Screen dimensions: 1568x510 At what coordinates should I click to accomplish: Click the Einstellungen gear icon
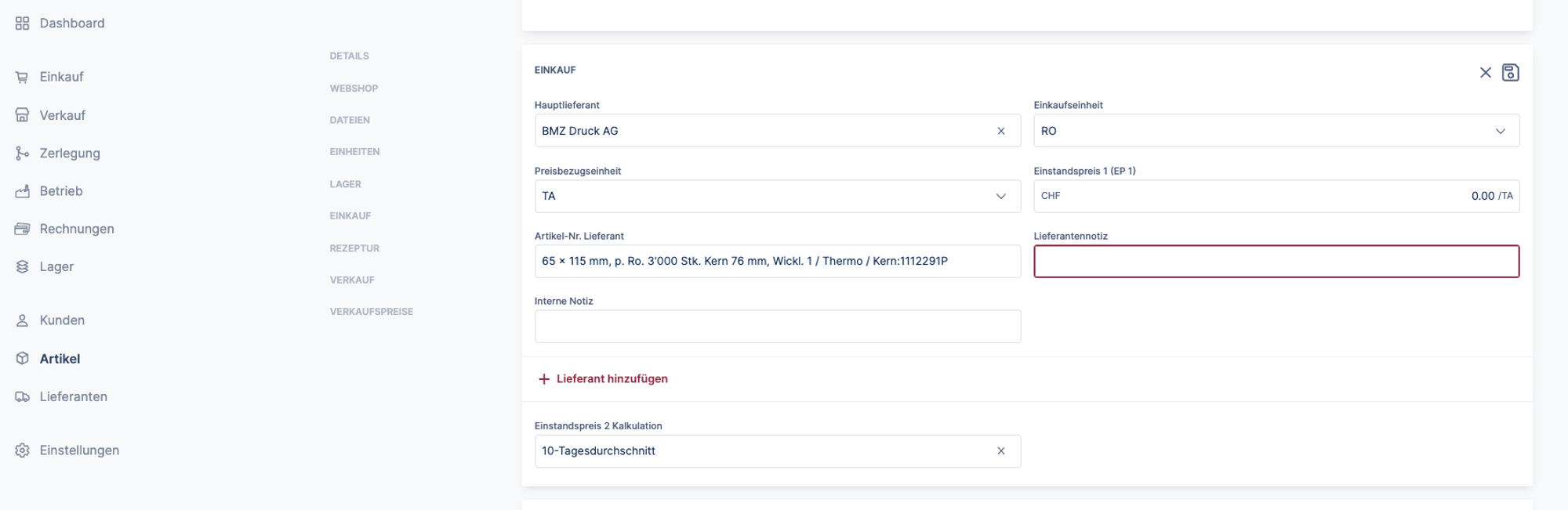(x=22, y=450)
